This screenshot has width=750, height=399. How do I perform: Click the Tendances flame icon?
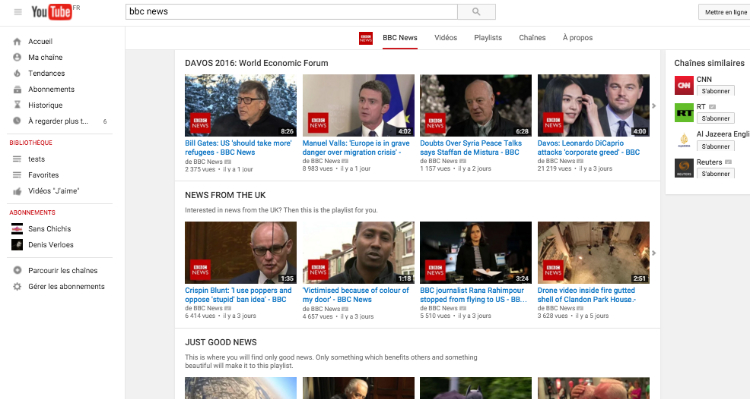click(x=17, y=73)
